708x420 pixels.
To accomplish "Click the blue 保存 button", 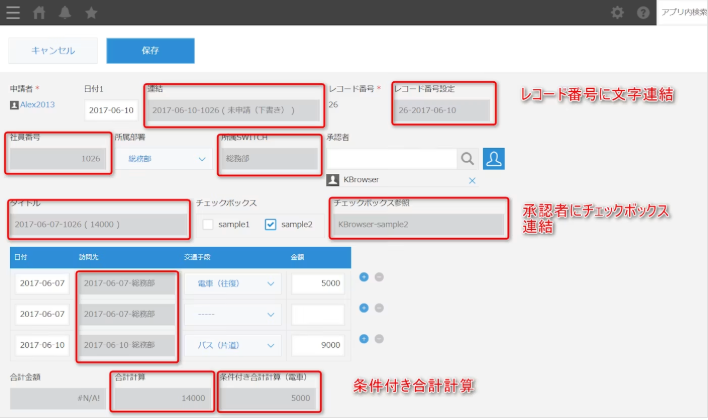I will [x=150, y=51].
